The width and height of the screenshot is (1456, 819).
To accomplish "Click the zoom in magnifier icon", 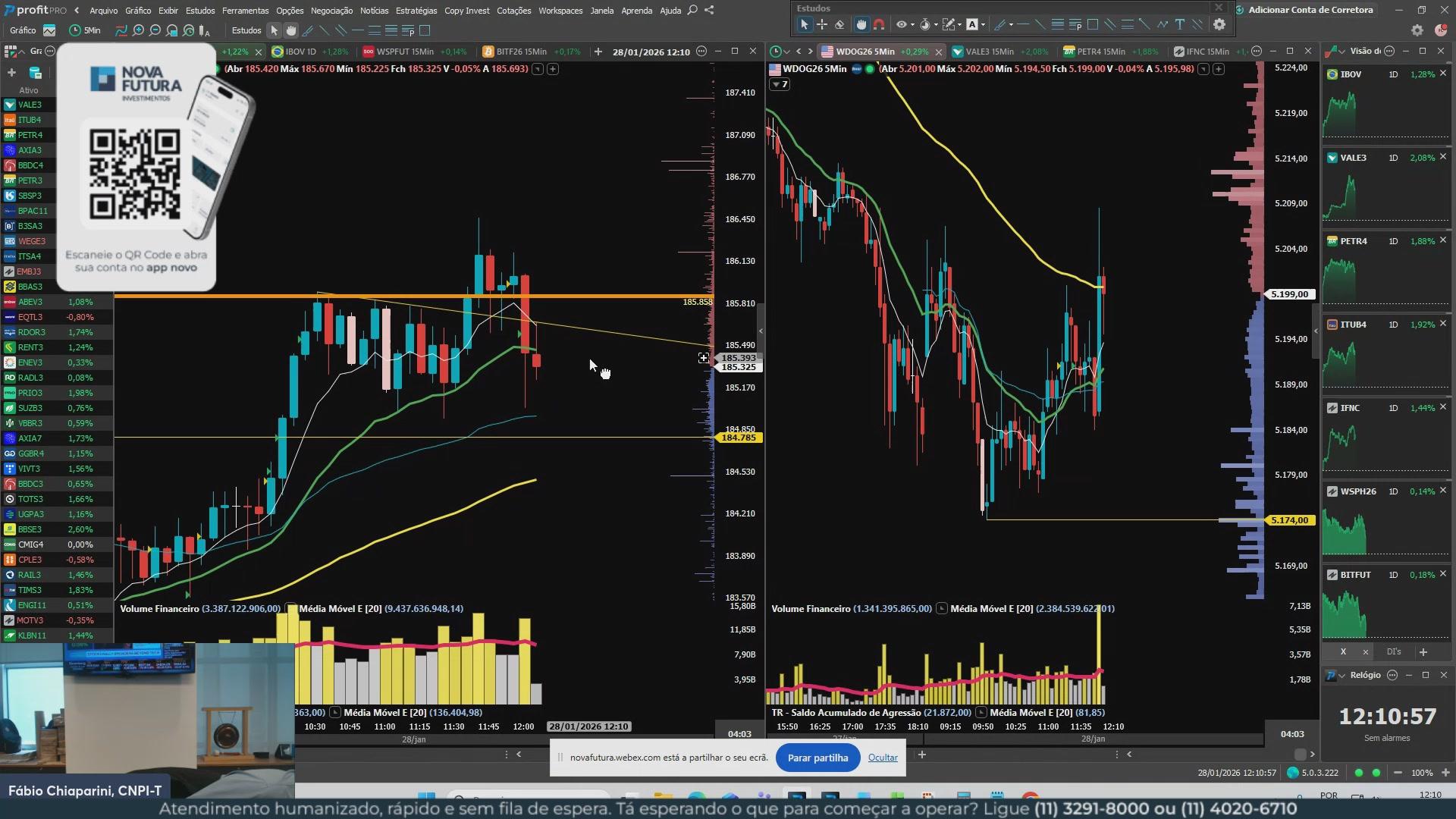I will point(138,30).
